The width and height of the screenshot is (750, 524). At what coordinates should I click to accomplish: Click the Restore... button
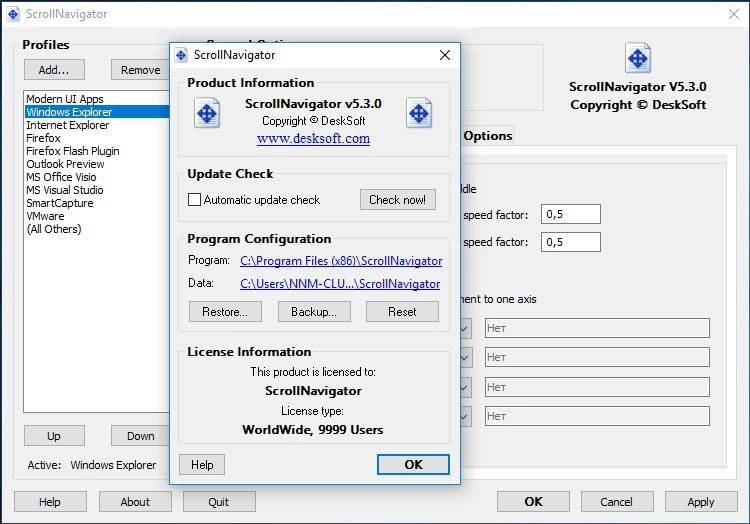(225, 312)
